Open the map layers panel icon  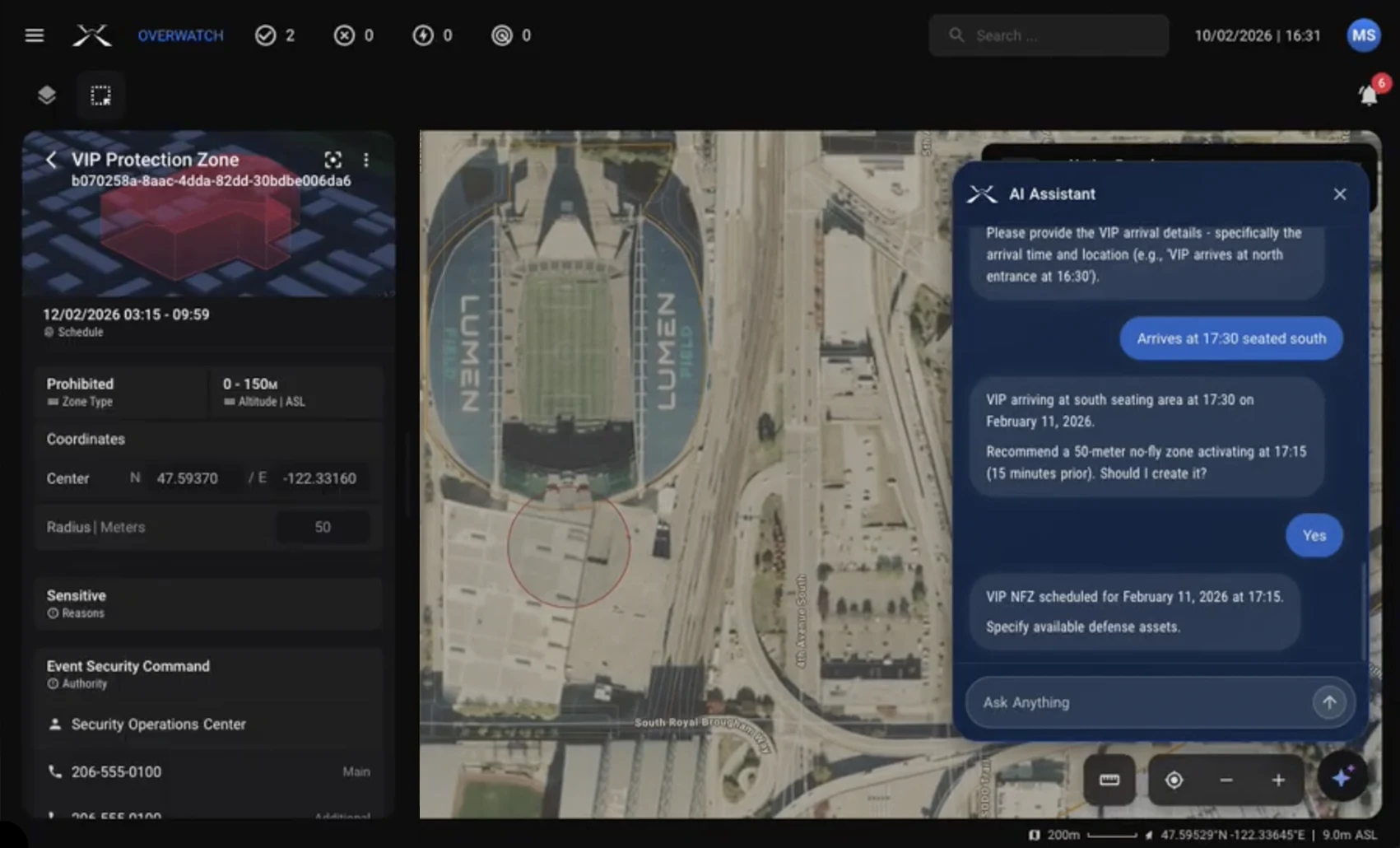(x=47, y=96)
